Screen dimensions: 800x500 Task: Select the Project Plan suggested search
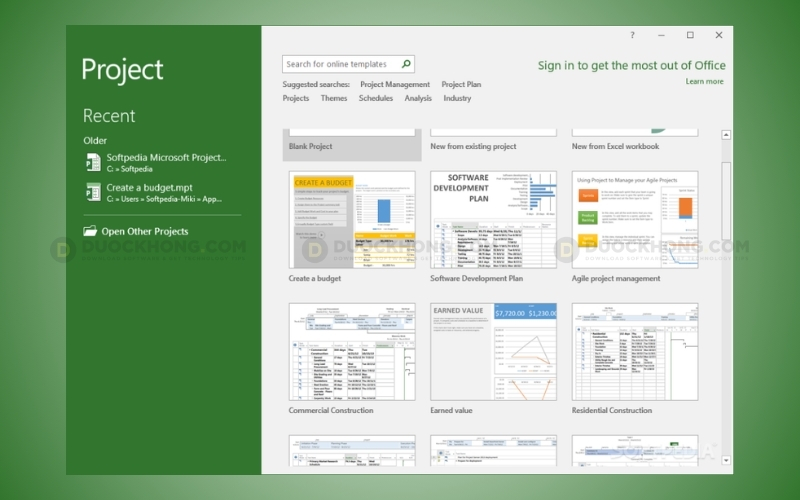(x=461, y=85)
